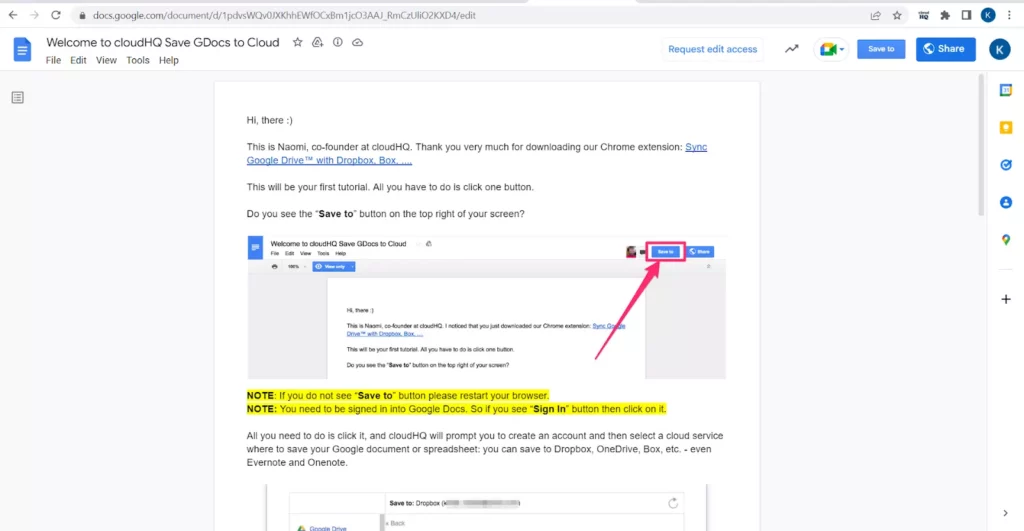Open the activity trend icon
The width and height of the screenshot is (1024, 531).
(792, 49)
